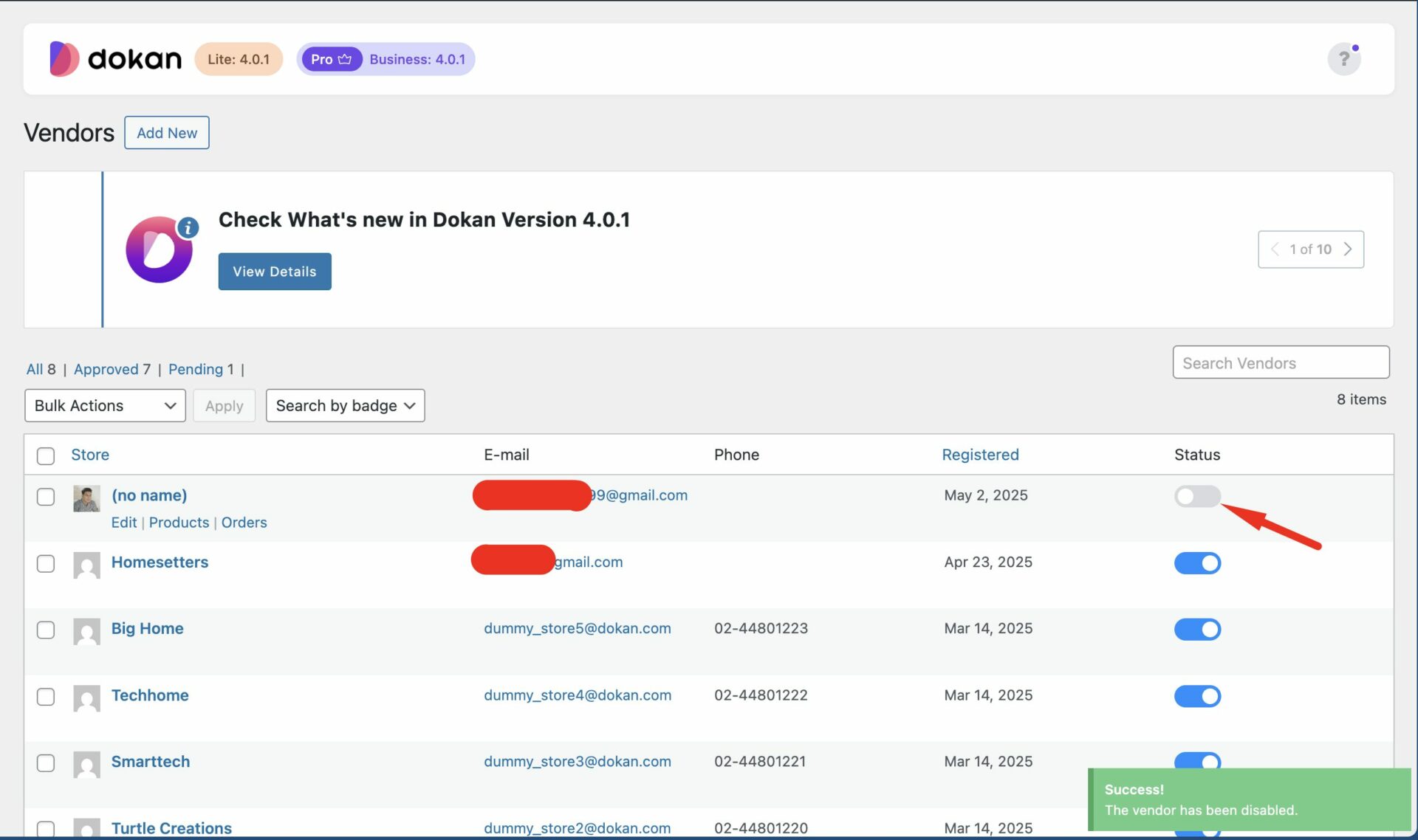Sort by Store column header
The width and height of the screenshot is (1418, 840).
tap(90, 455)
